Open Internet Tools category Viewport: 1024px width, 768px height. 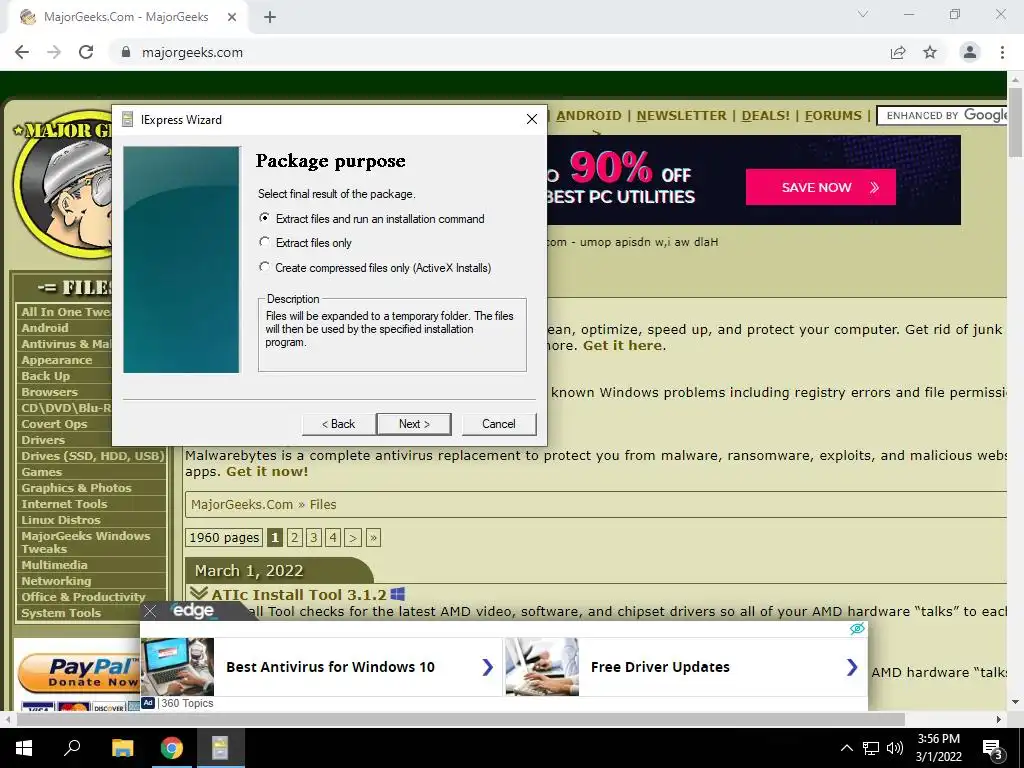[x=64, y=504]
